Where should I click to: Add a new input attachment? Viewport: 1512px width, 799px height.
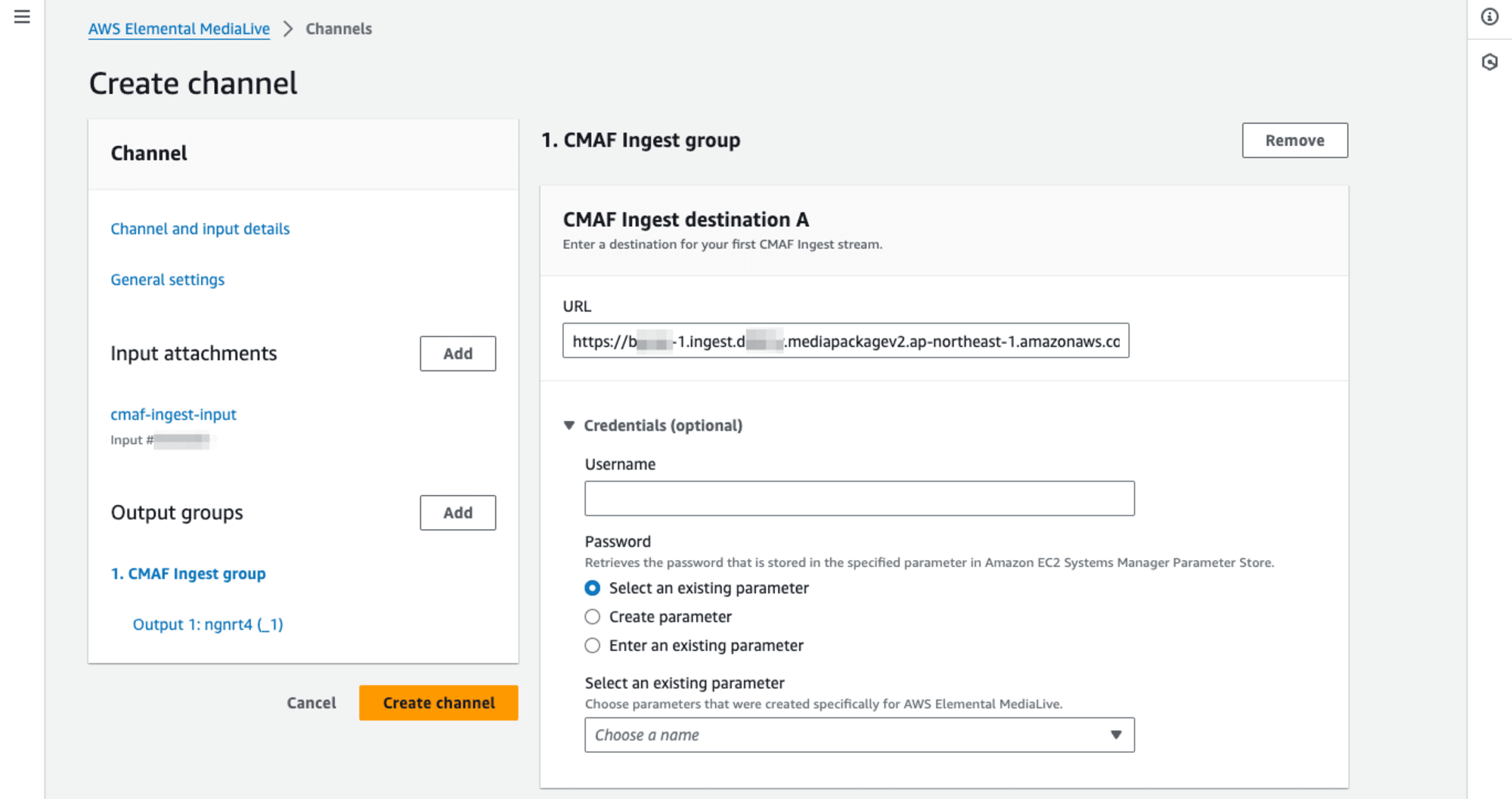click(458, 354)
